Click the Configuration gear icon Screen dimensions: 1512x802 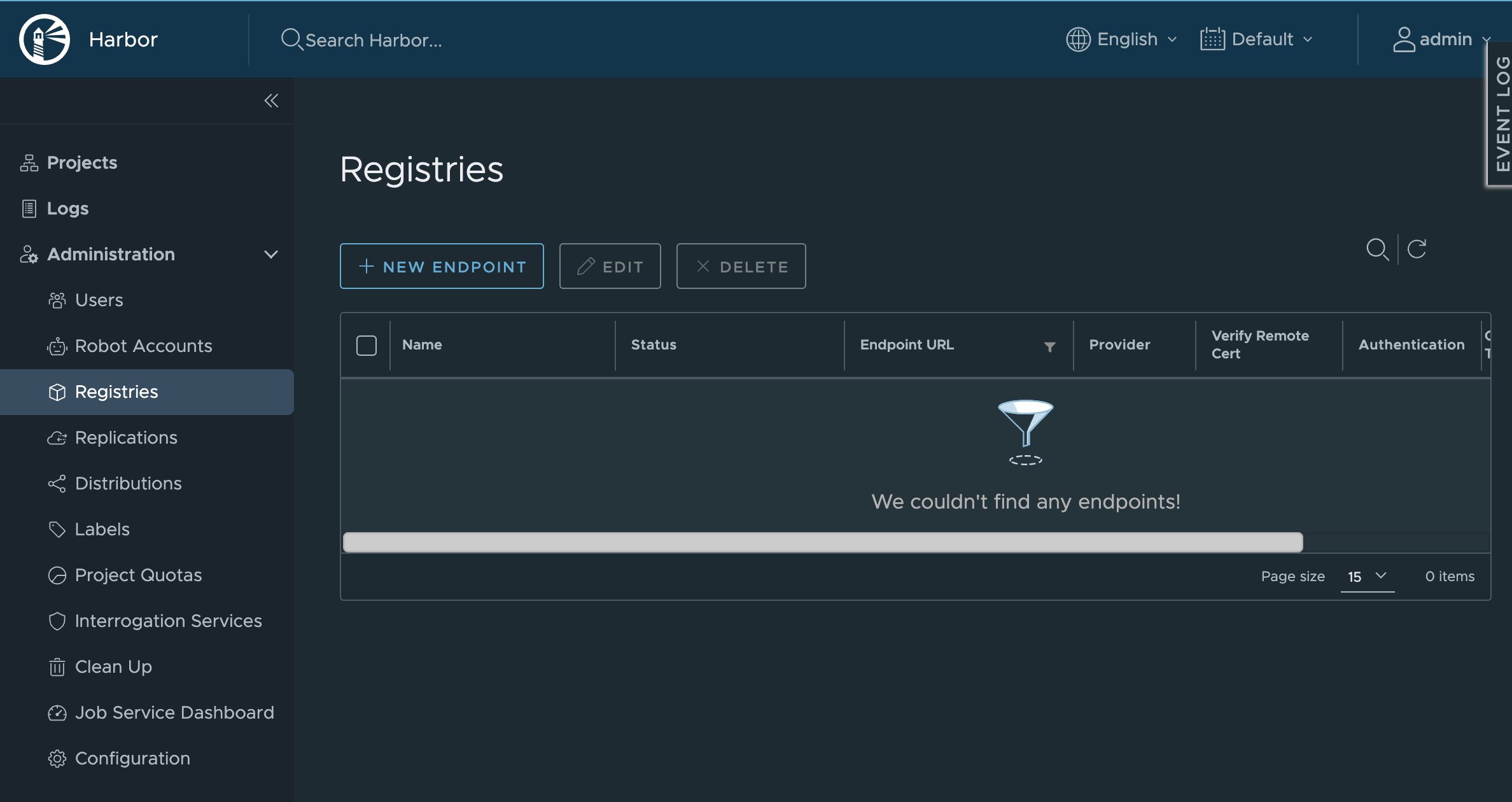[57, 759]
